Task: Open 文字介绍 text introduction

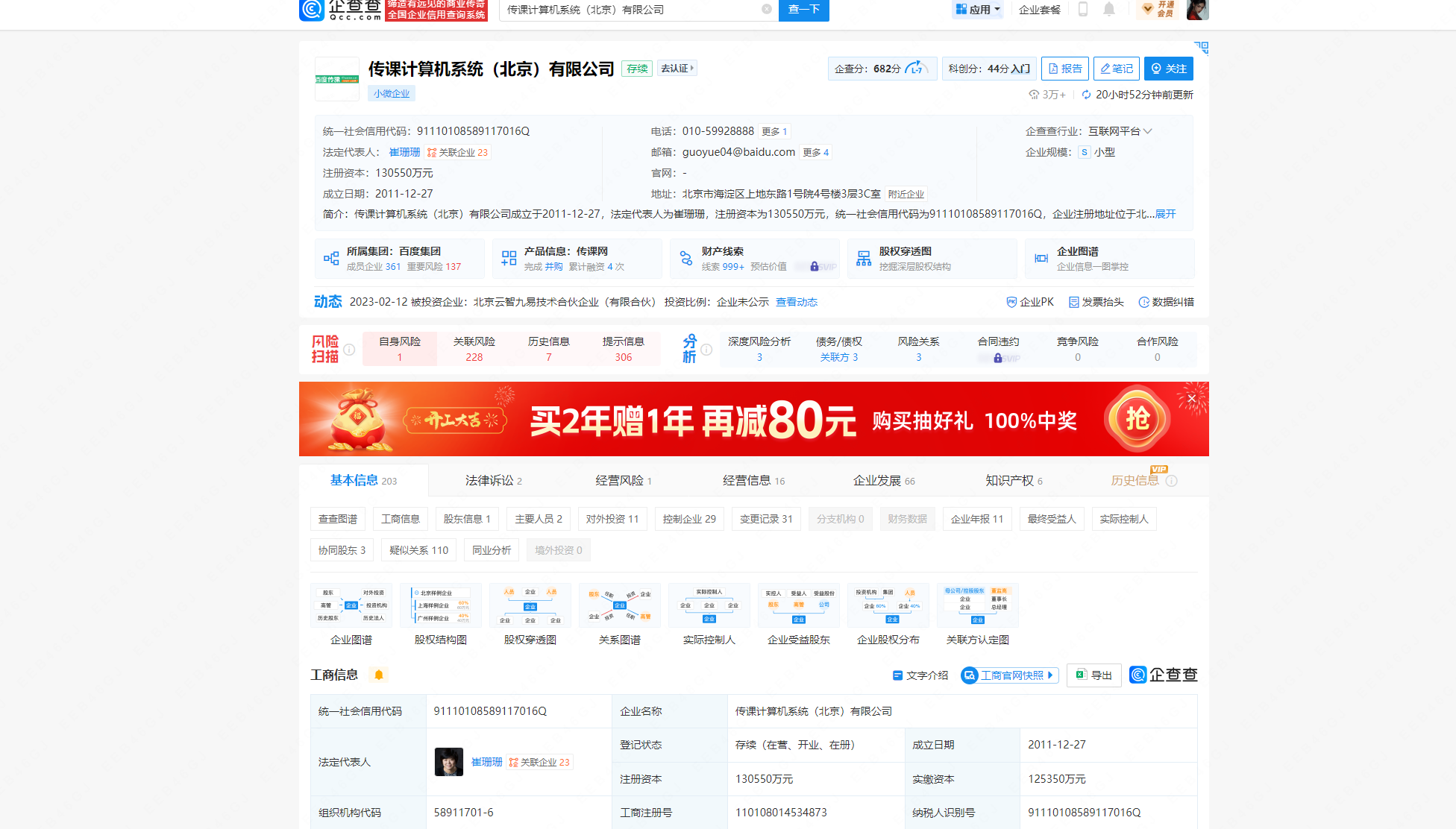Action: click(920, 675)
